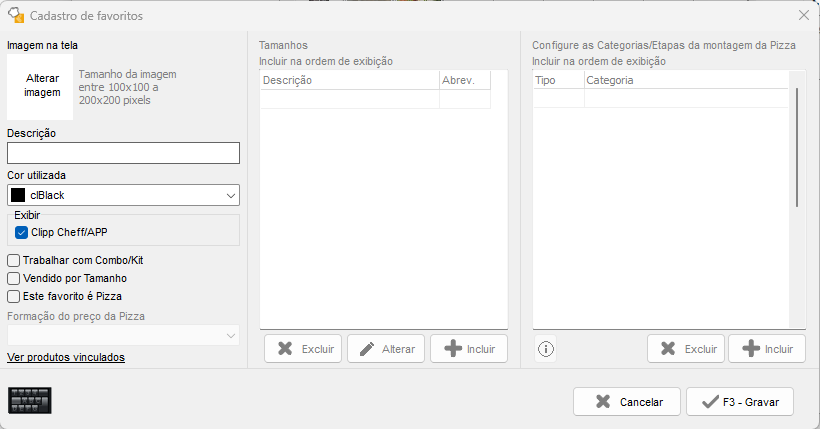Disable the Clipp Cheff/APP checkbox
The image size is (820, 429).
pyautogui.click(x=22, y=232)
